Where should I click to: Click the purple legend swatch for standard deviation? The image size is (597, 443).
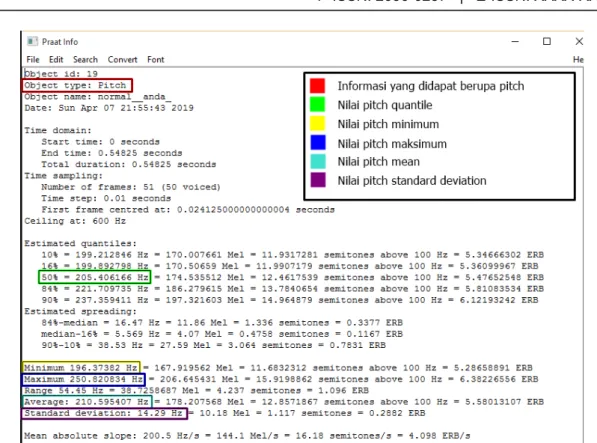pyautogui.click(x=318, y=180)
